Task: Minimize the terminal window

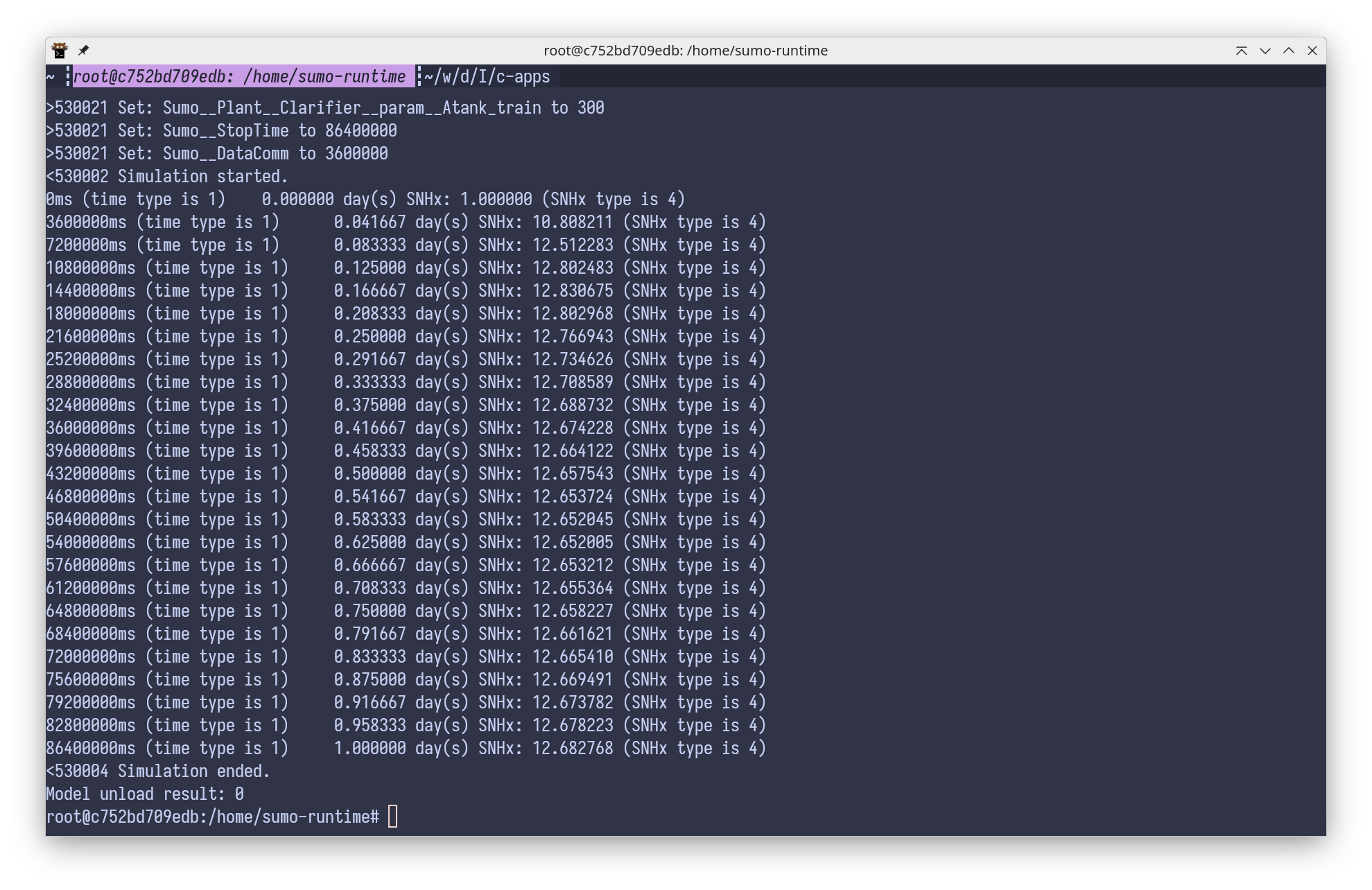Action: tap(1265, 51)
